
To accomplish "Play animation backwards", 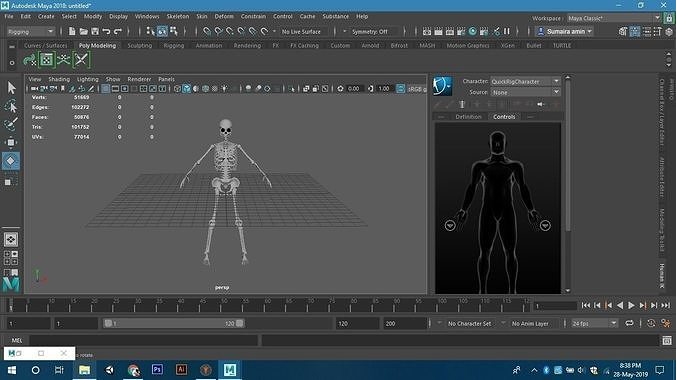I will (x=620, y=305).
